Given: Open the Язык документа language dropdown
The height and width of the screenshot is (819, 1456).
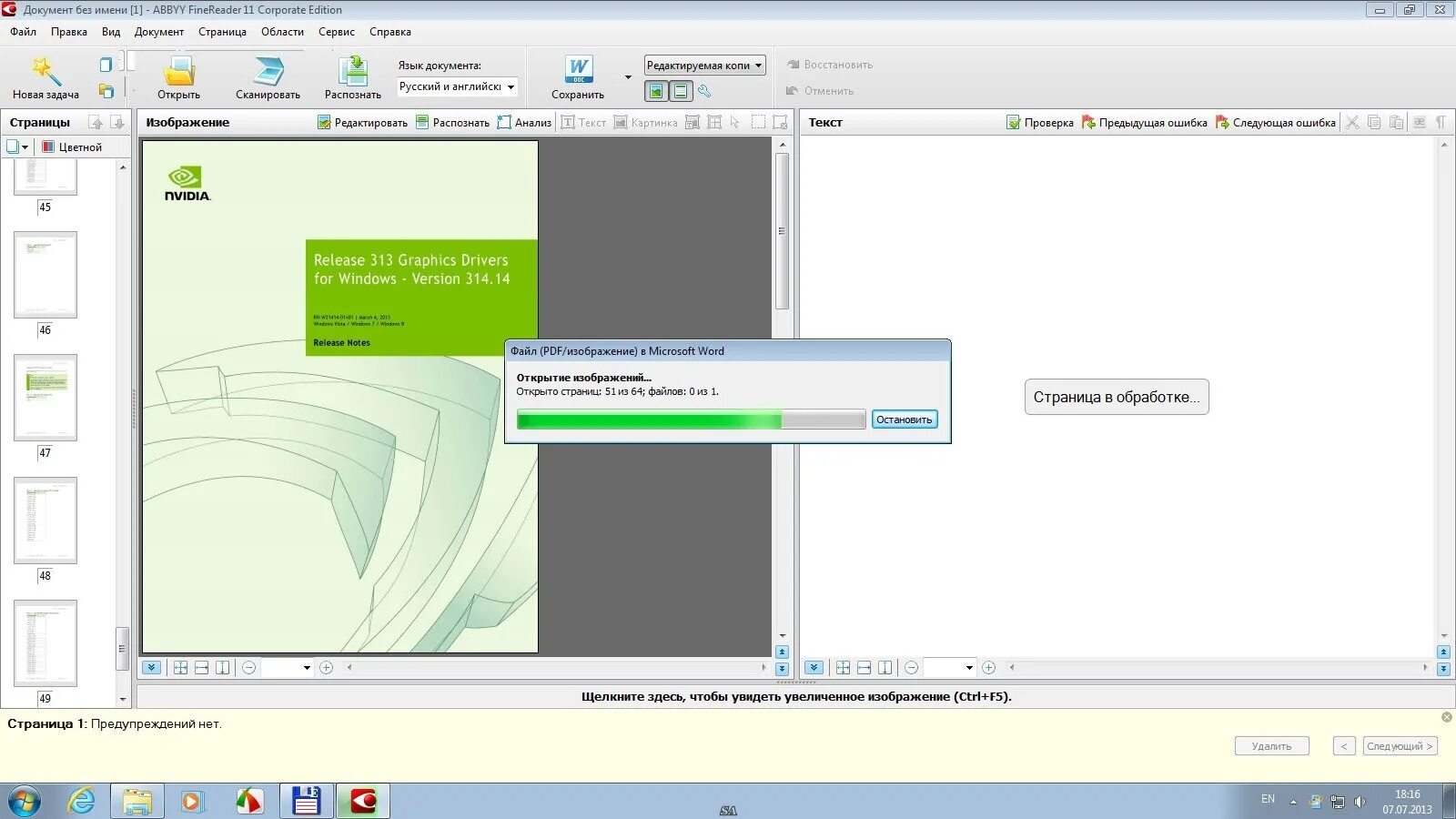Looking at the screenshot, I should click(458, 86).
